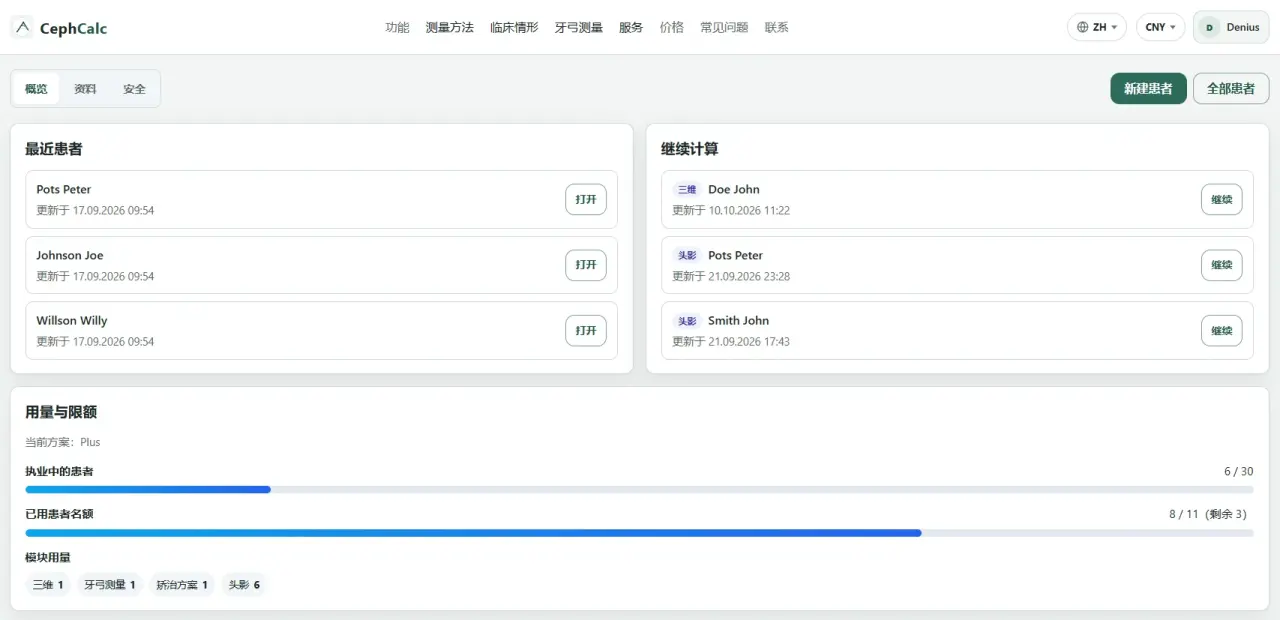This screenshot has width=1280, height=620.
Task: Click the 头影 badge beside Smith John
Action: (687, 321)
